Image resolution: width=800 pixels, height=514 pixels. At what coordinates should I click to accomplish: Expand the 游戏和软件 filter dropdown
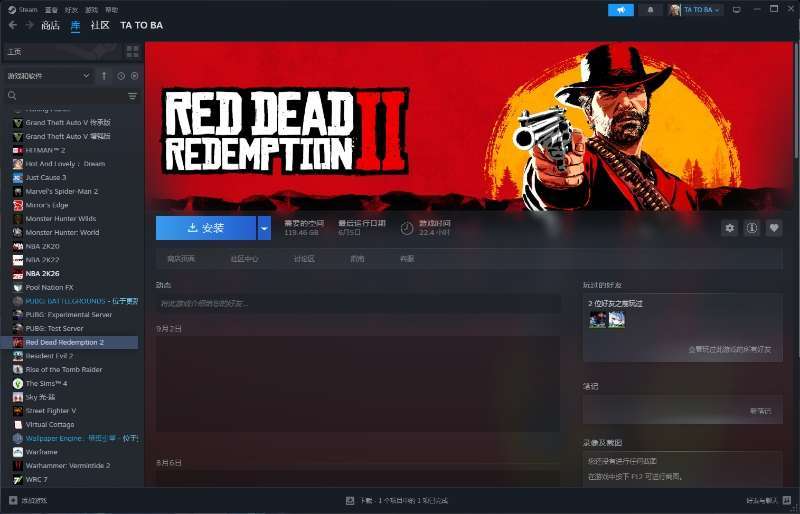click(48, 76)
